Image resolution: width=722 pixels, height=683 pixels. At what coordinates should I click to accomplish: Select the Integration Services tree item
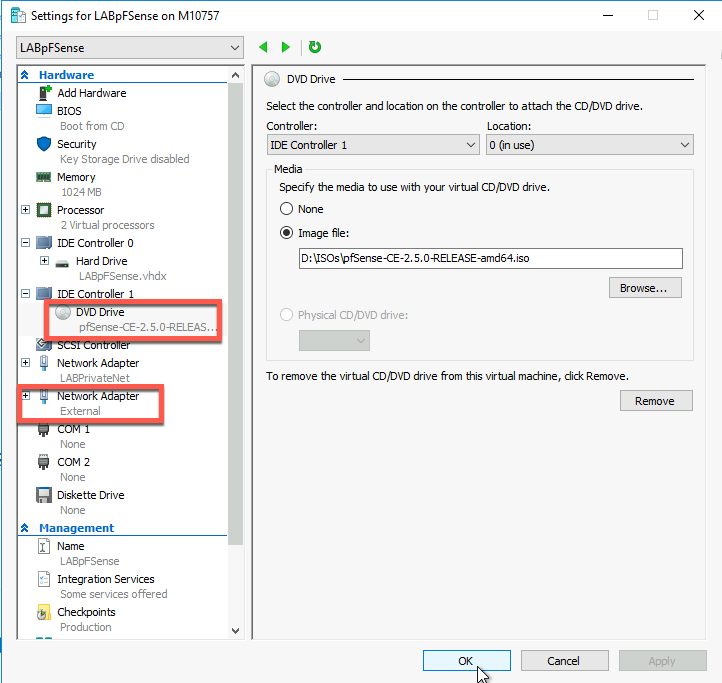click(105, 579)
